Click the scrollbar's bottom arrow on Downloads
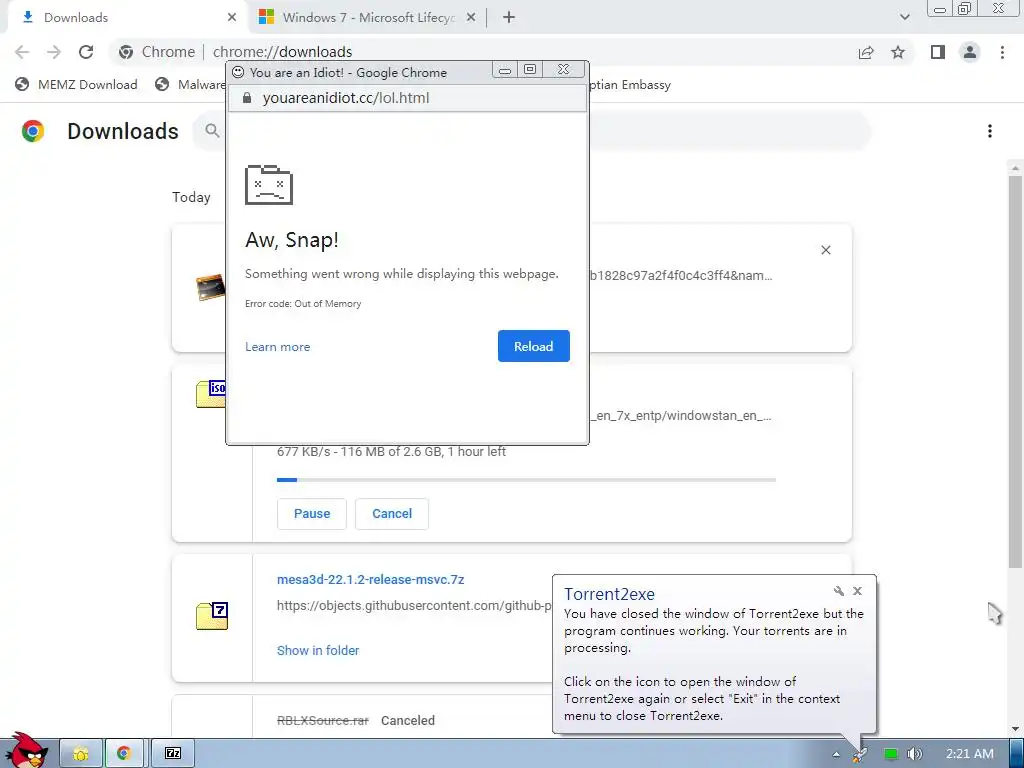The image size is (1024, 768). click(x=1015, y=728)
